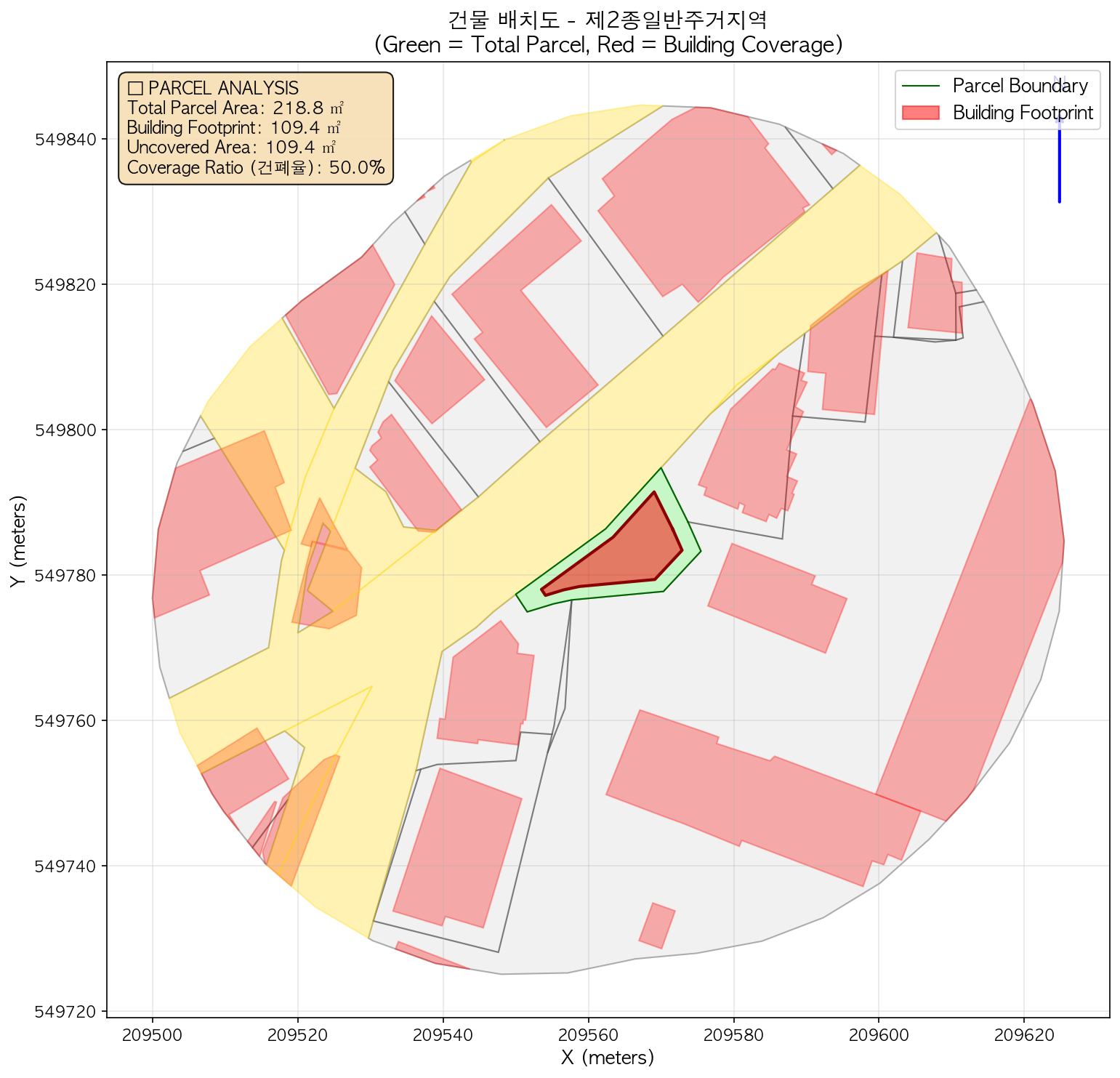Image resolution: width=1120 pixels, height=1078 pixels.
Task: Click the Parcel Boundary legend label text
Action: pos(1020,86)
